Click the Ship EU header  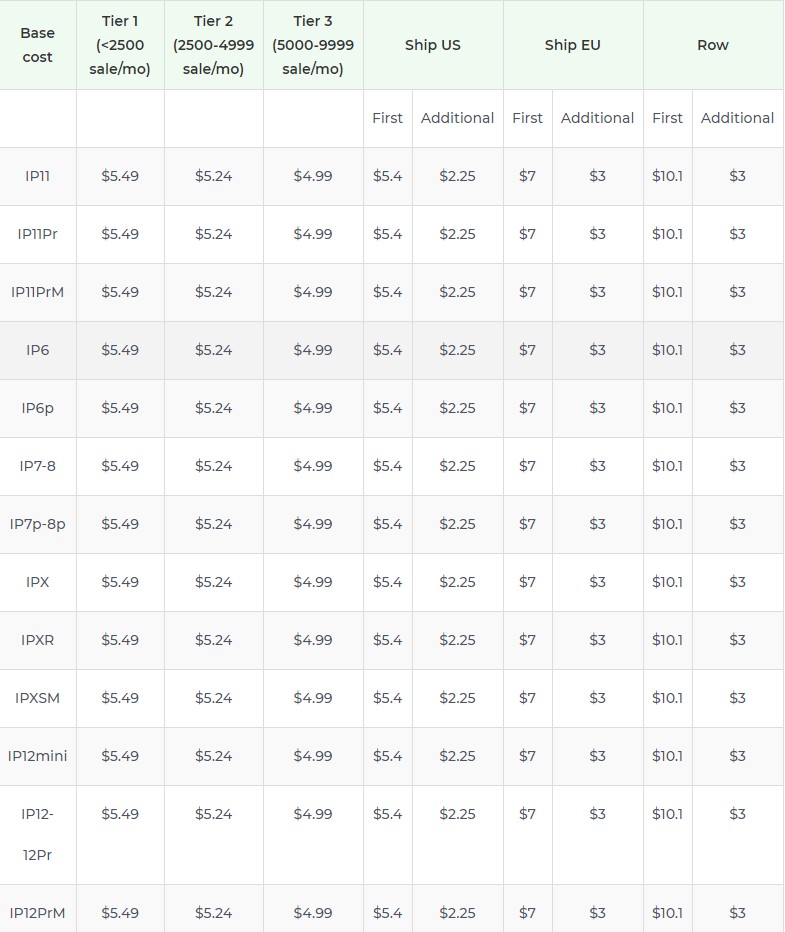573,45
